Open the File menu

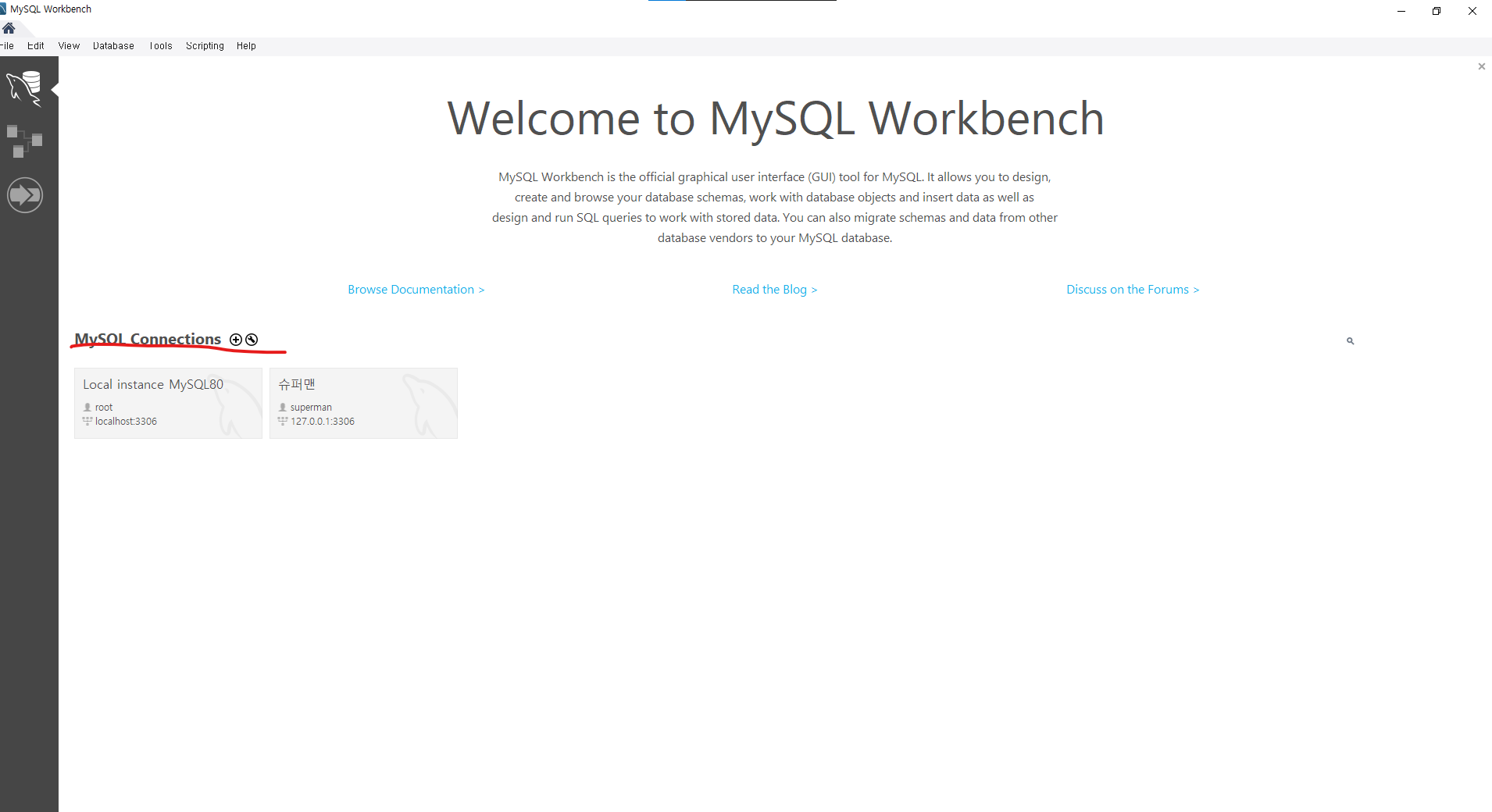click(x=7, y=46)
